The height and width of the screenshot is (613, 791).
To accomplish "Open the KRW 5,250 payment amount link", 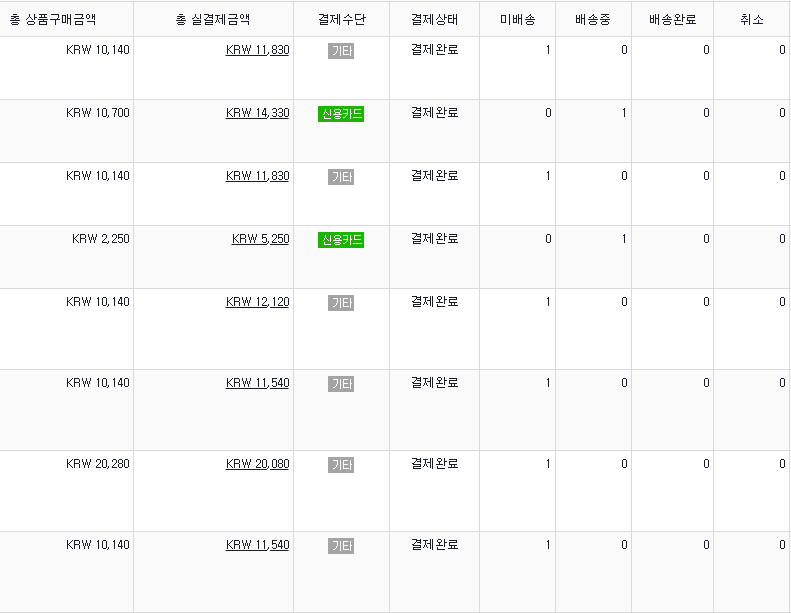I will [x=260, y=239].
